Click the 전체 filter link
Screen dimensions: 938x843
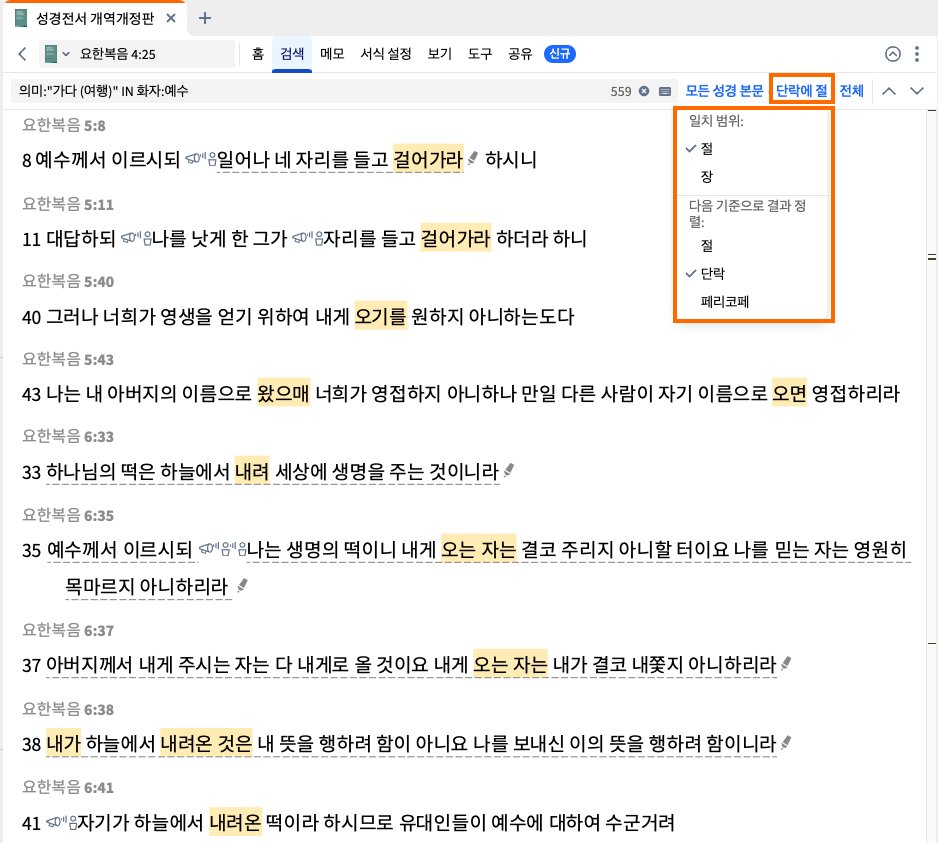851,91
